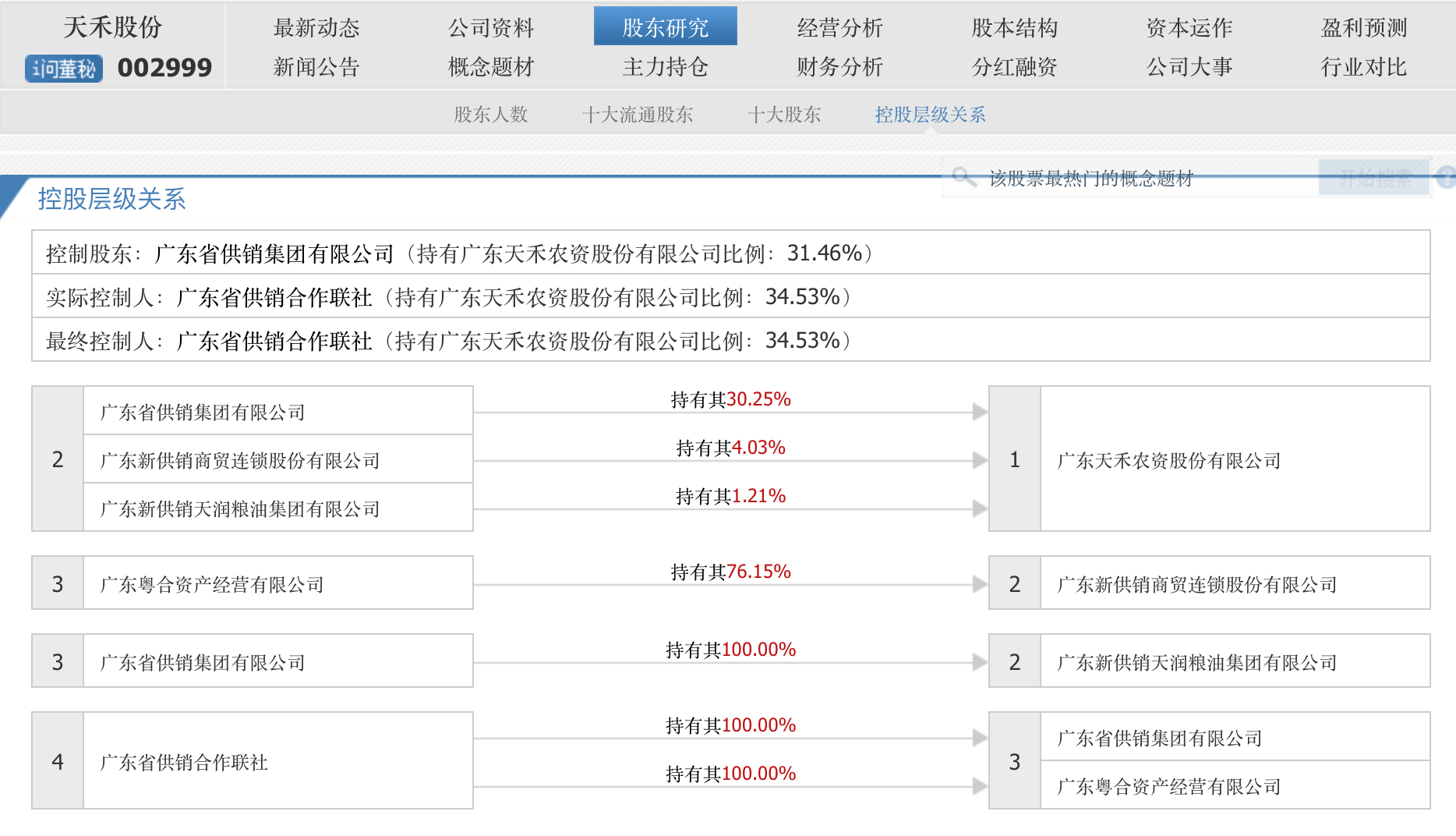Open the 股本结构 tab
1456x836 pixels.
coord(1015,28)
